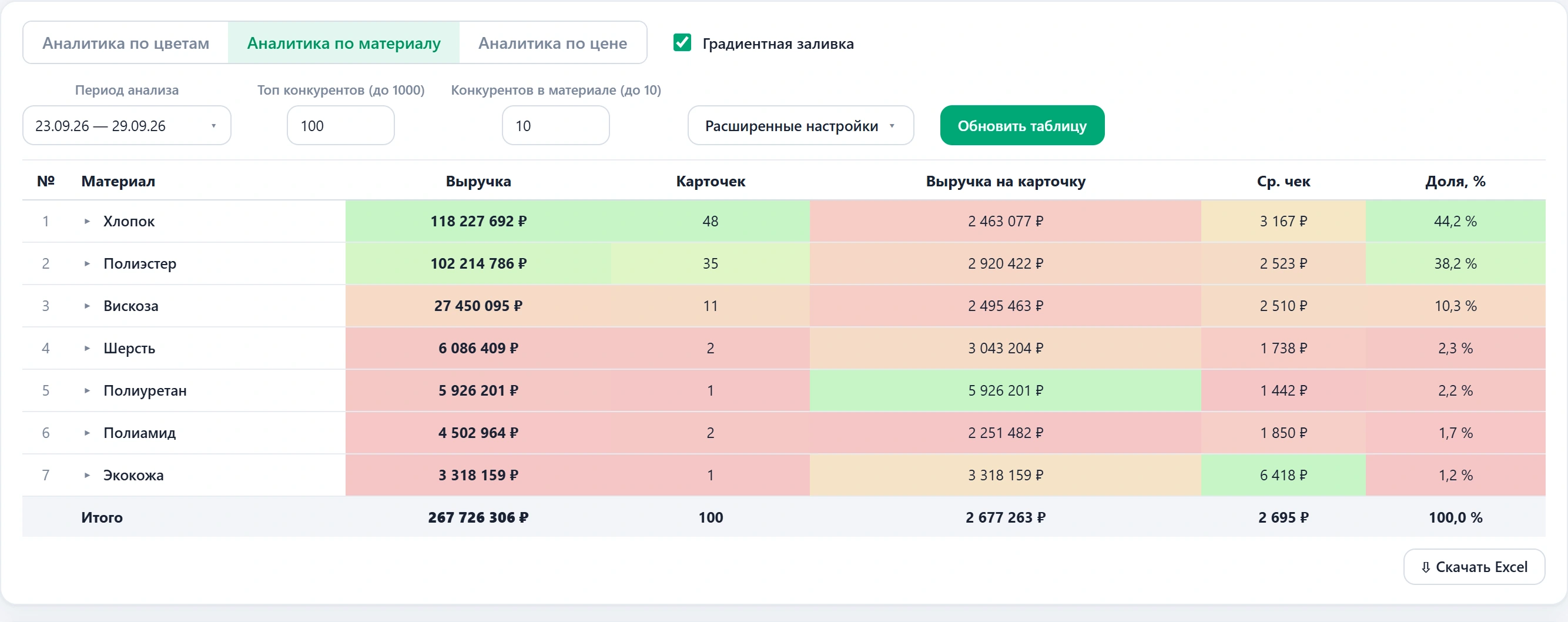Expand the Экокожа row
The image size is (1568, 622).
pyautogui.click(x=87, y=474)
